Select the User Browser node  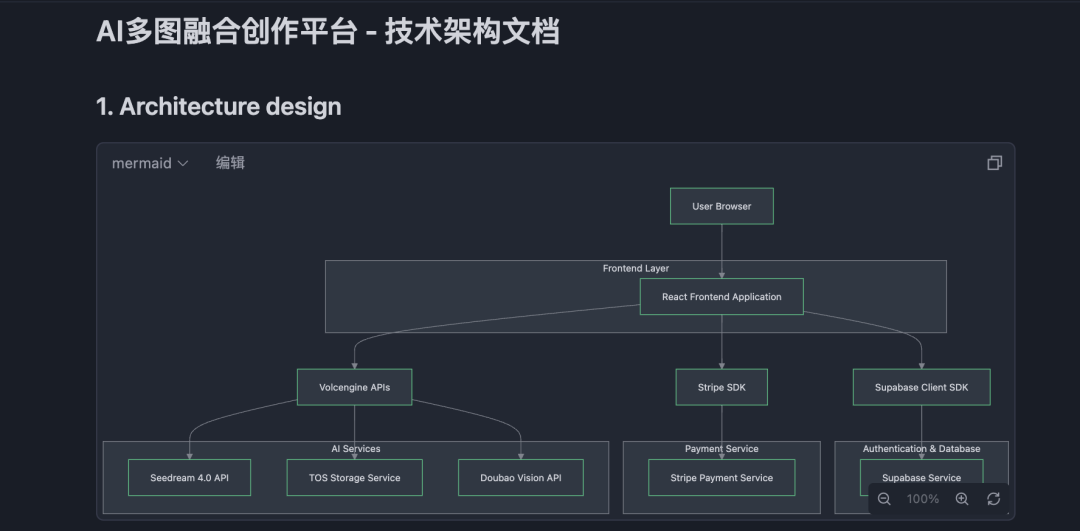[x=721, y=207]
